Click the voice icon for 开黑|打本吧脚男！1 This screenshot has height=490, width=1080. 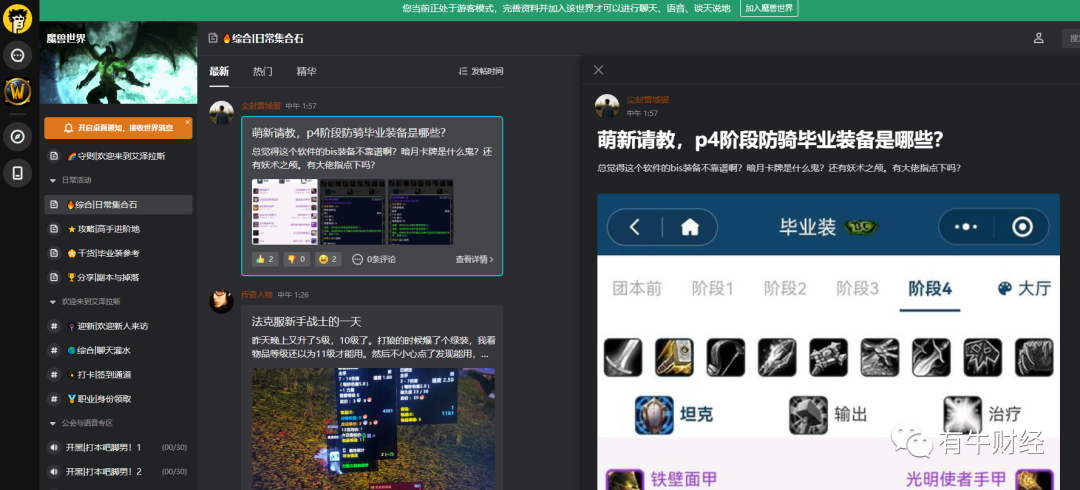(54, 447)
